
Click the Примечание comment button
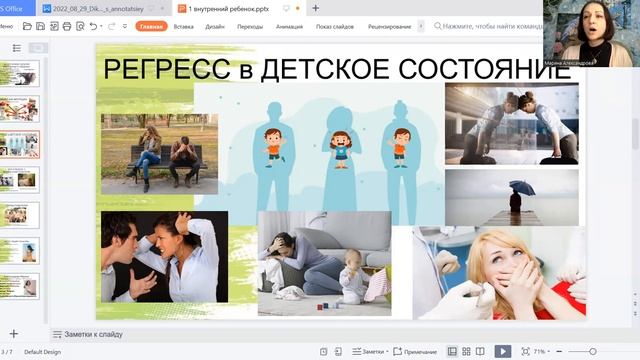(x=415, y=351)
